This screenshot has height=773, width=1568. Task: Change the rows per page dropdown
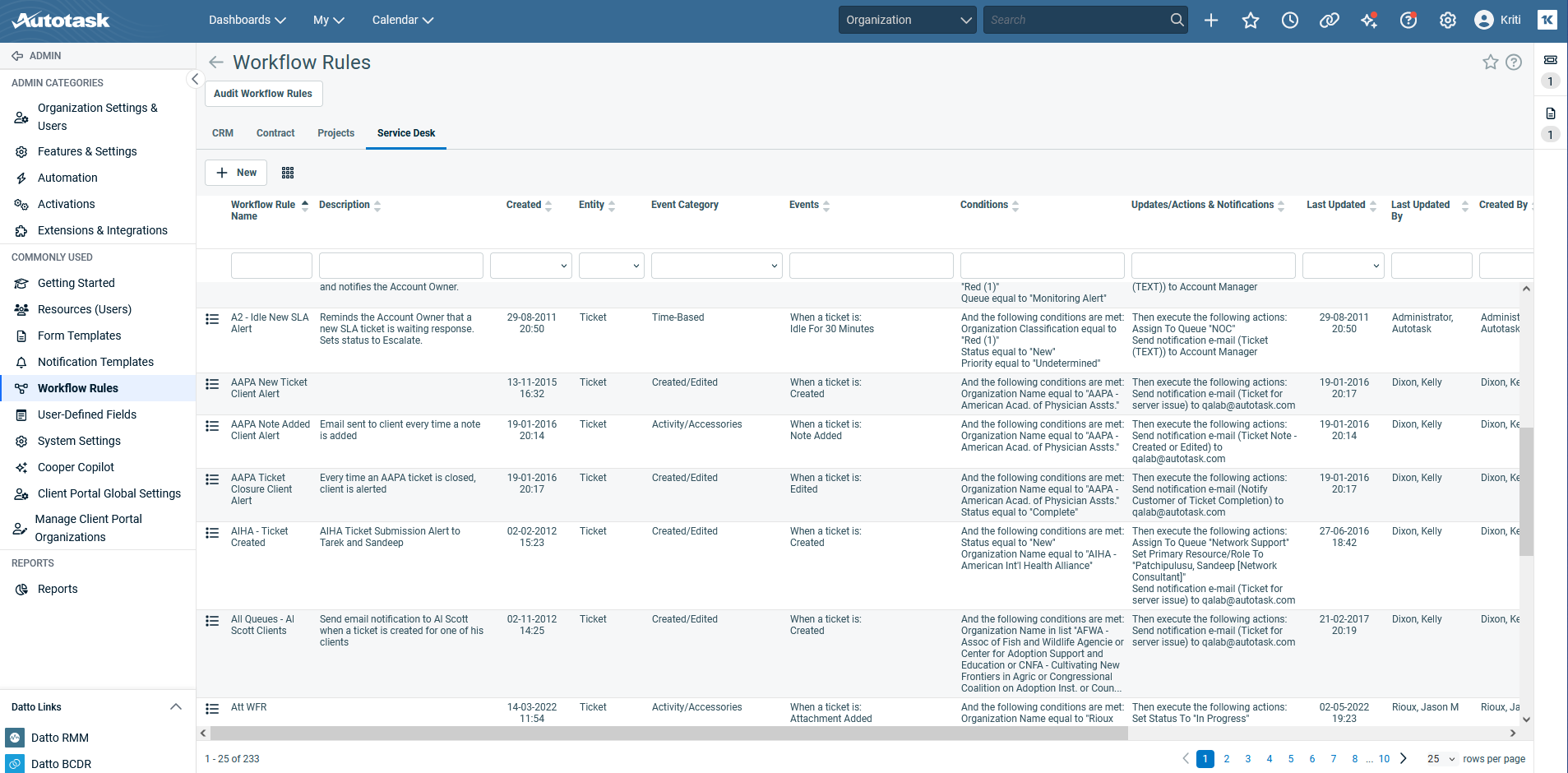pyautogui.click(x=1441, y=759)
